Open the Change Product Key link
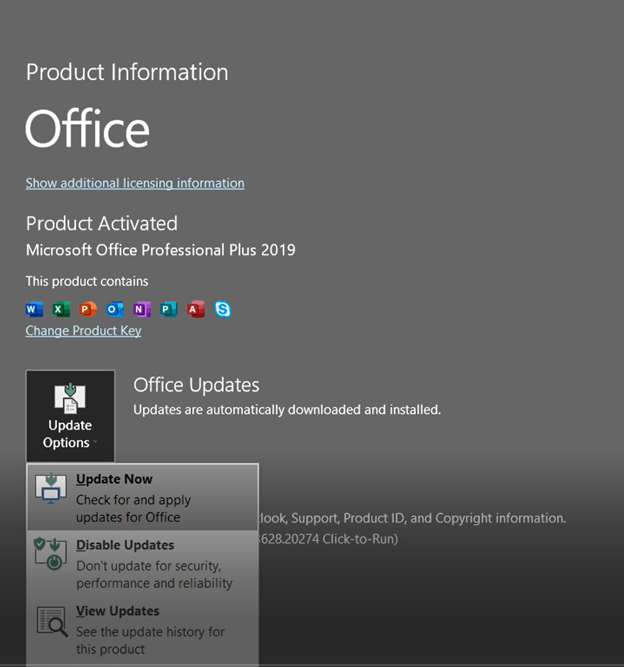The width and height of the screenshot is (624, 667). coord(83,331)
